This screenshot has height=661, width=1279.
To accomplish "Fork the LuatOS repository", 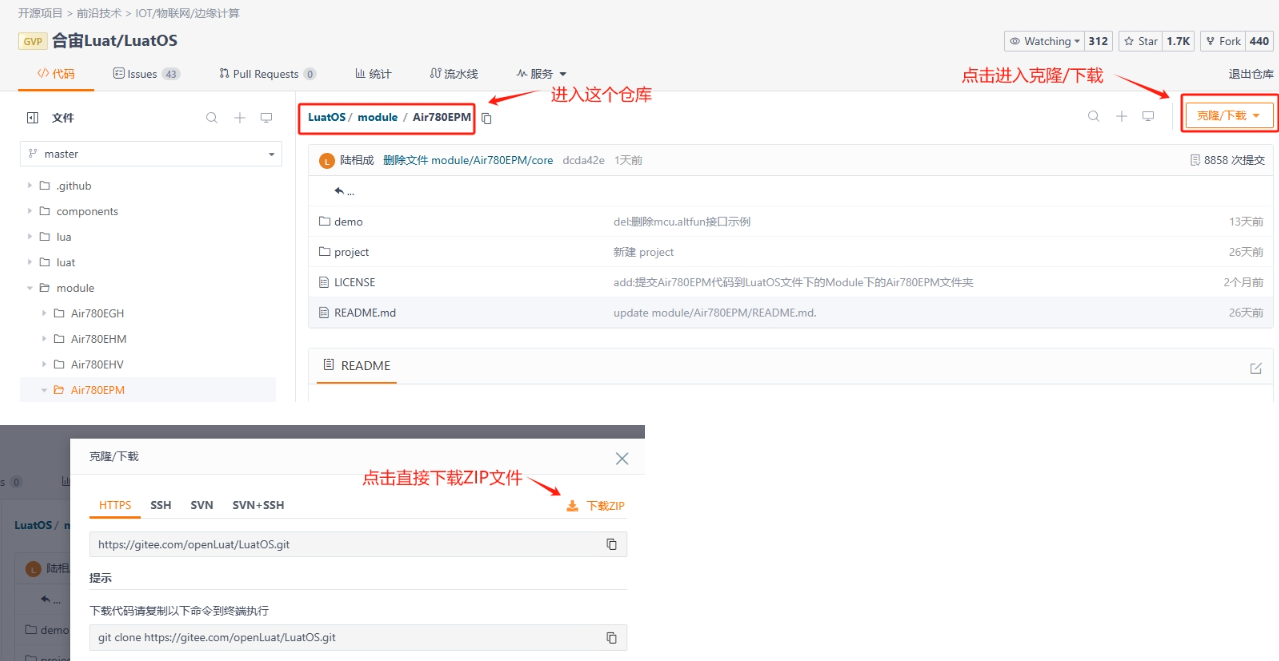I will pyautogui.click(x=1223, y=41).
